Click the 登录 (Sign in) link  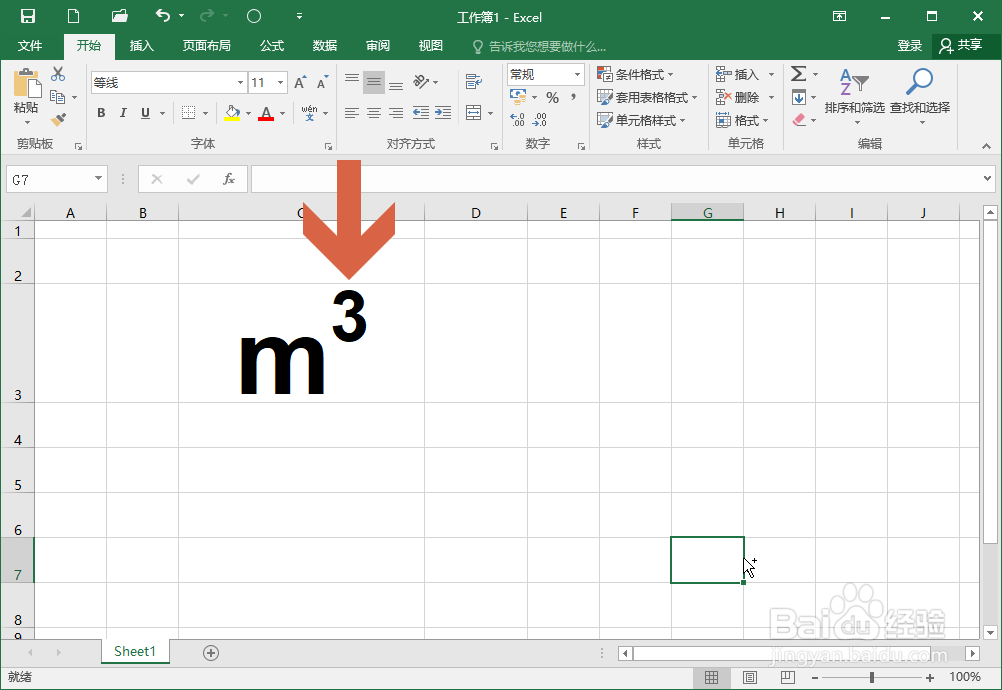coord(909,45)
